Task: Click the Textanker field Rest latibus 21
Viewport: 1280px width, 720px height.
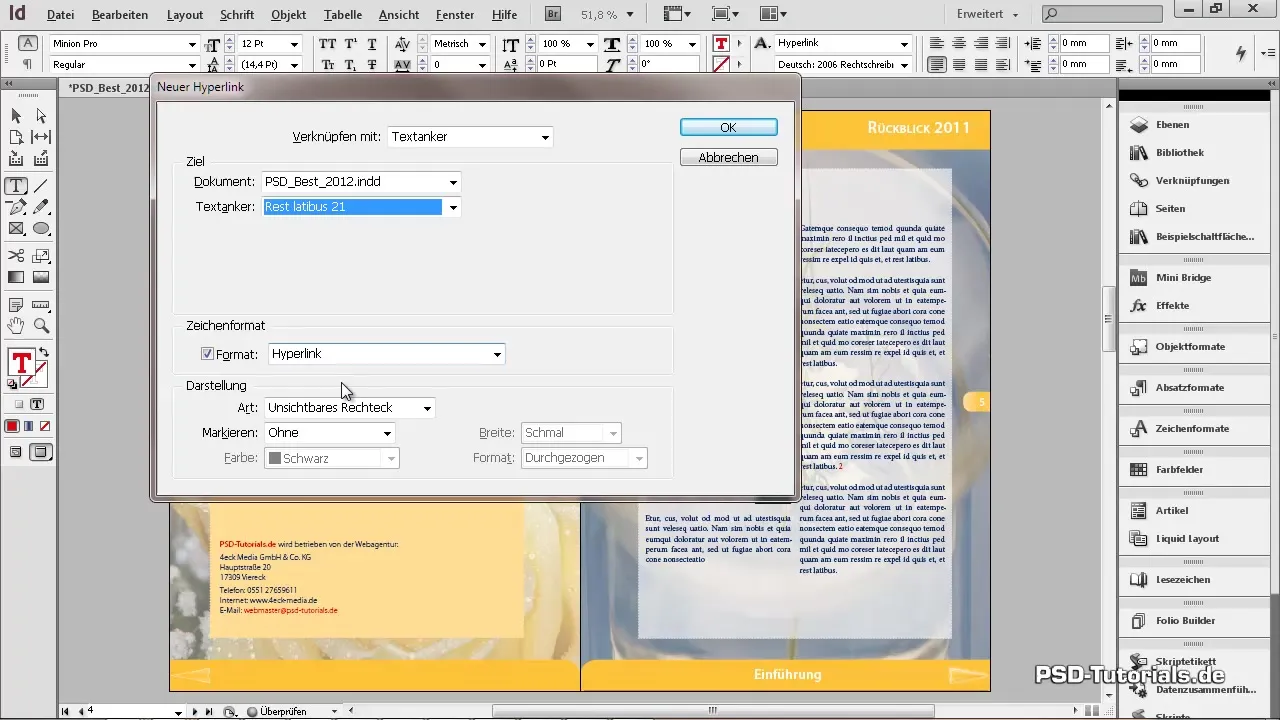Action: coord(352,208)
